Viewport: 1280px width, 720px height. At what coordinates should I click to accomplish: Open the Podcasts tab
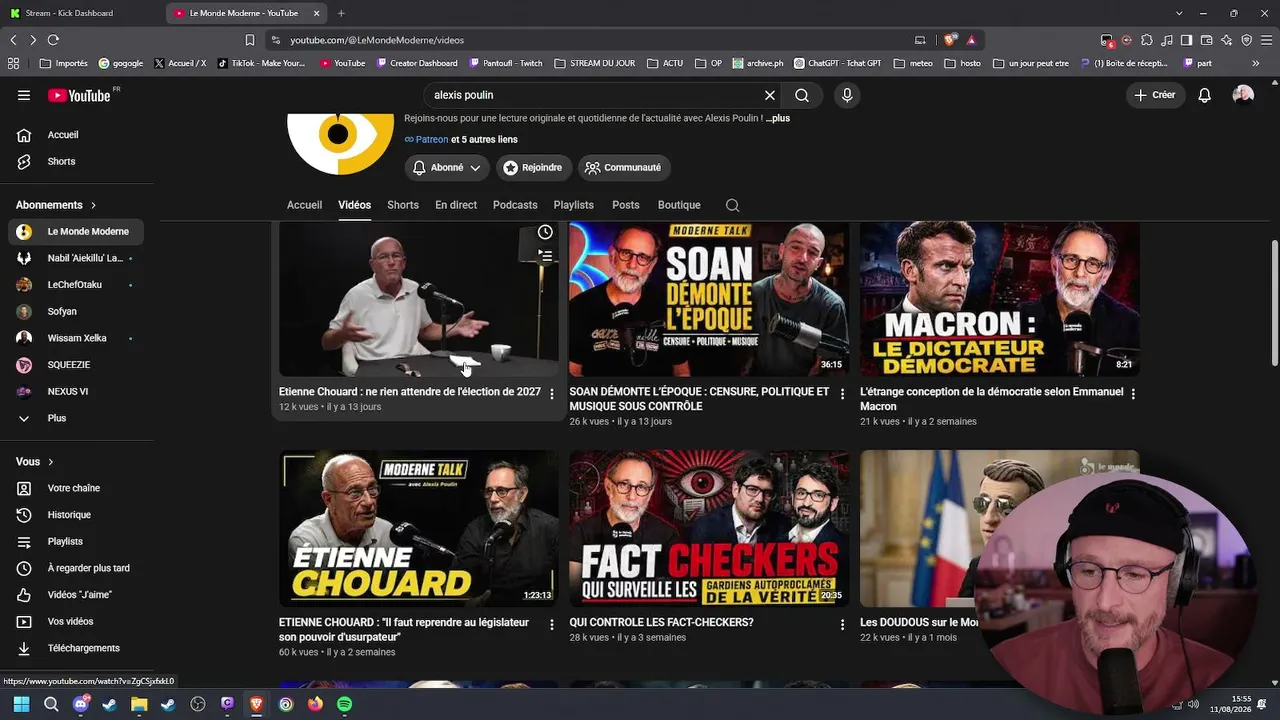click(515, 205)
